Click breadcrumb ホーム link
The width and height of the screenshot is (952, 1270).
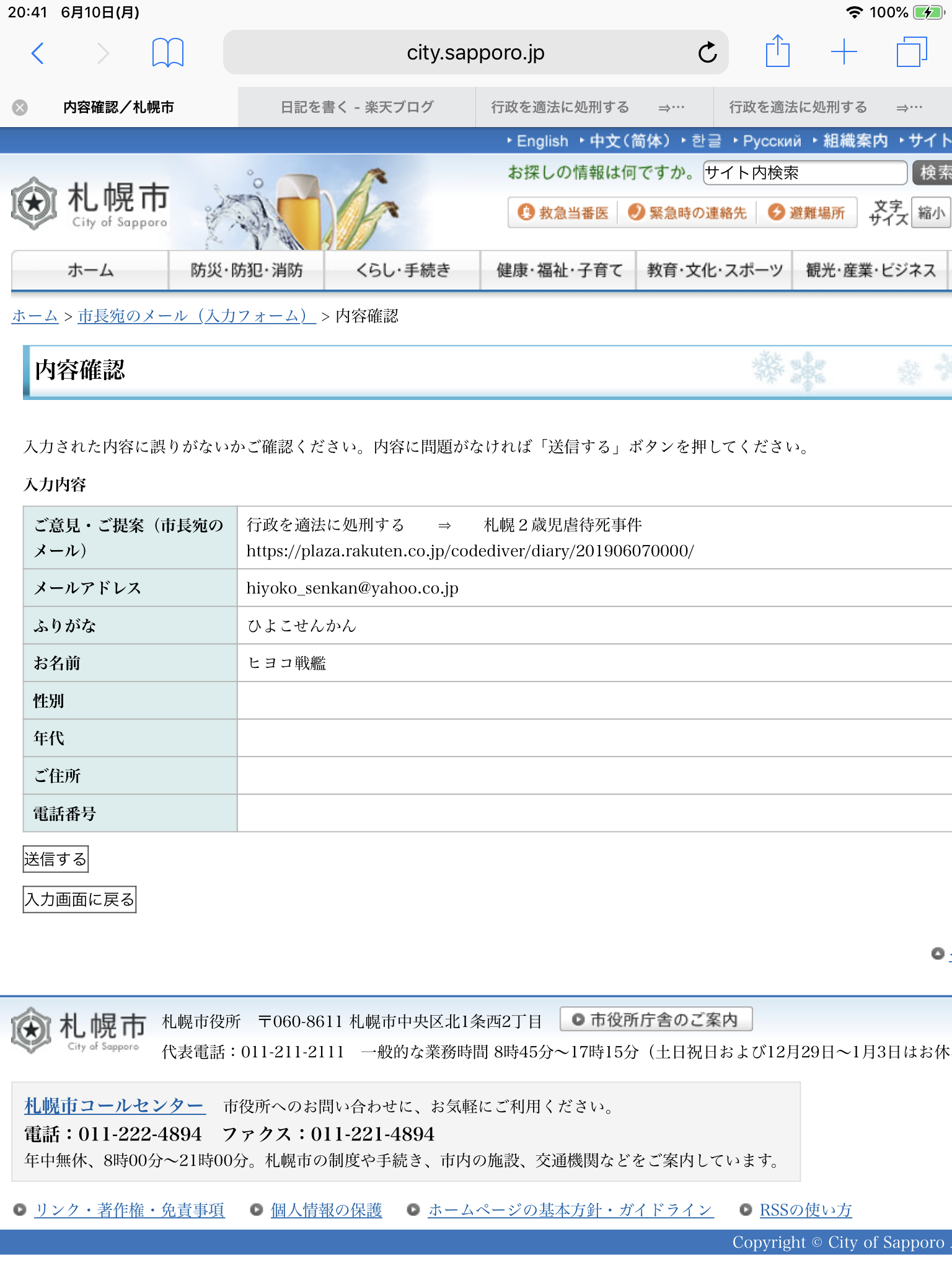(x=35, y=316)
